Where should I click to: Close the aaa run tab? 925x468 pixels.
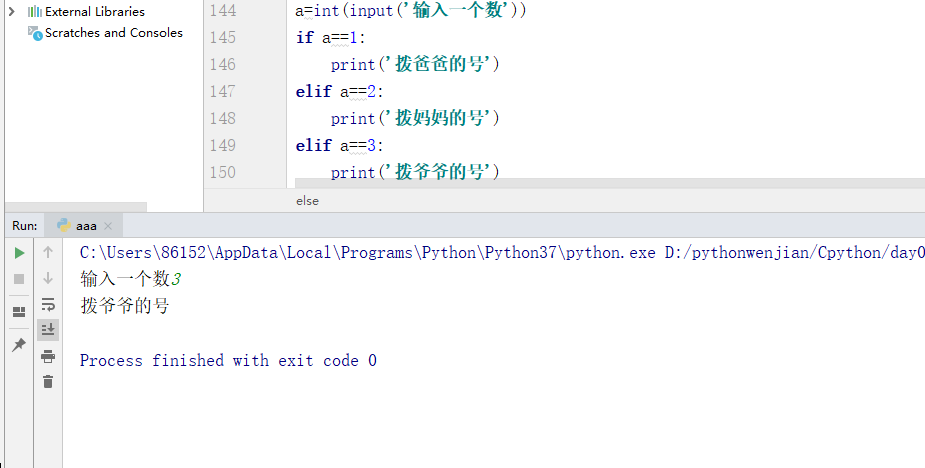(x=107, y=226)
